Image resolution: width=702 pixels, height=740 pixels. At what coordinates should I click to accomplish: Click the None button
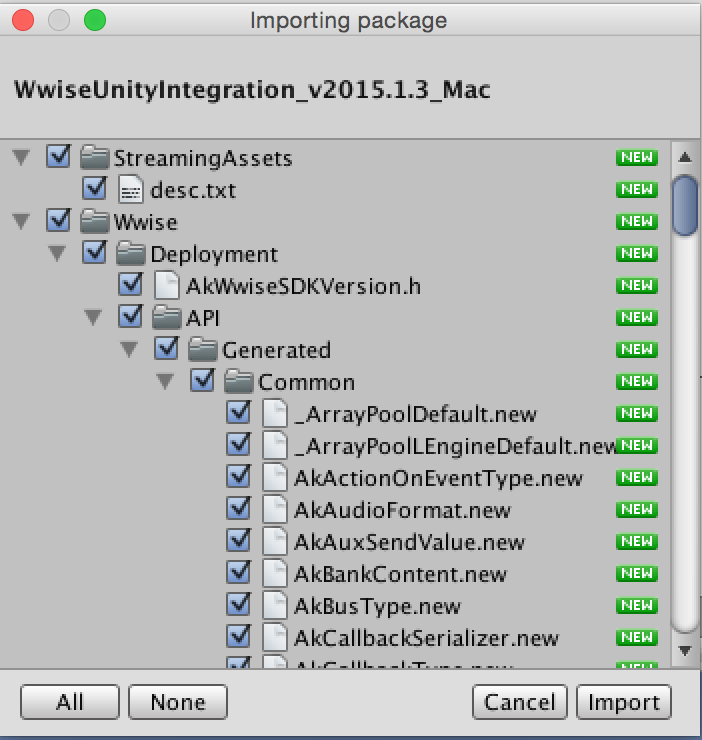(x=178, y=702)
